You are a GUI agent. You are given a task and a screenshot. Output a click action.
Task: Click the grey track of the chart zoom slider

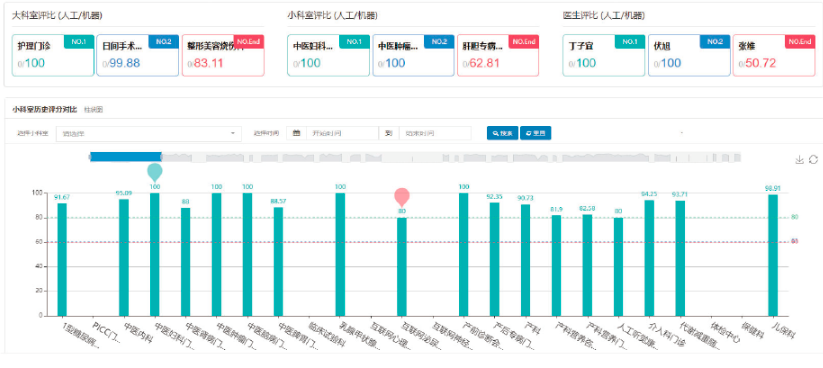pyautogui.click(x=451, y=156)
